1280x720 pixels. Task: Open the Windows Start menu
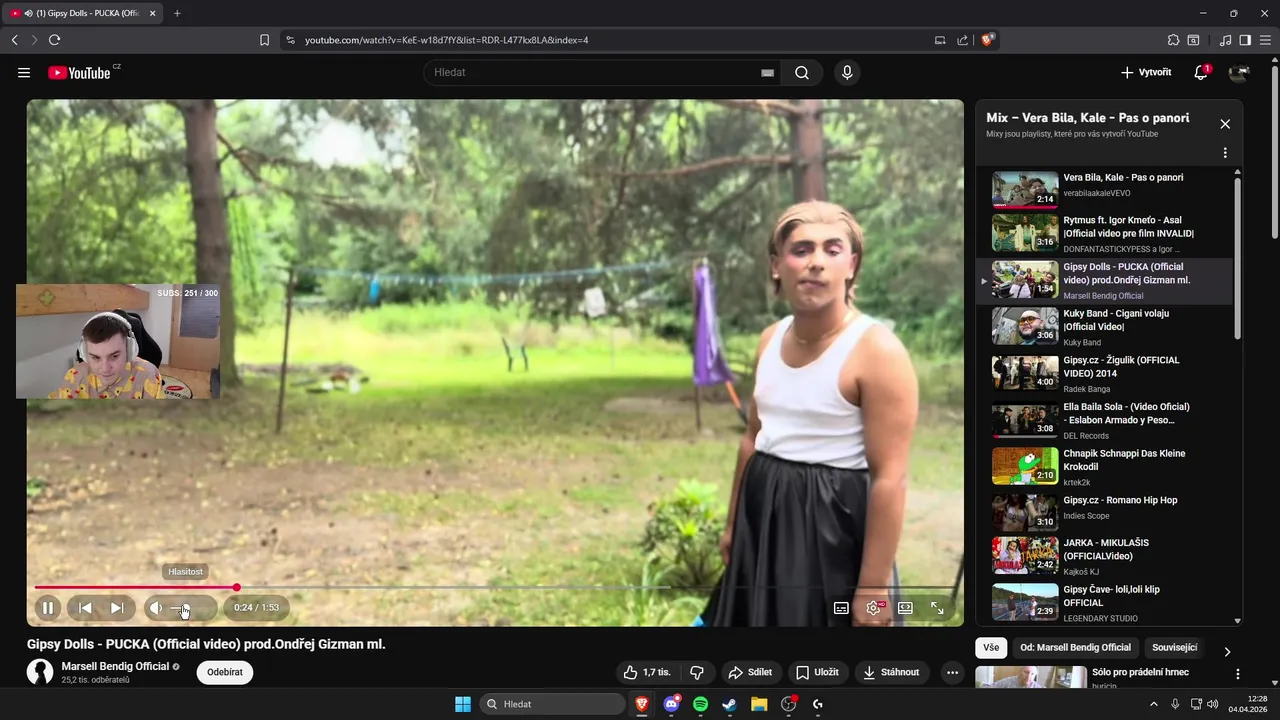click(463, 704)
